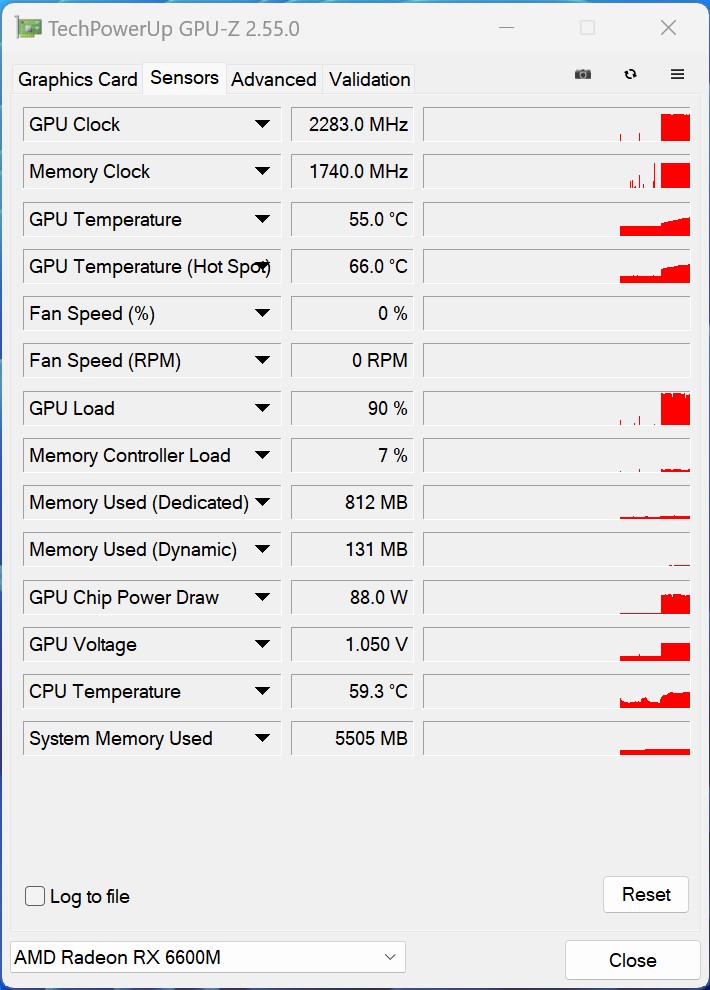
Task: Open the GPU Clock sensor dropdown
Action: [262, 125]
